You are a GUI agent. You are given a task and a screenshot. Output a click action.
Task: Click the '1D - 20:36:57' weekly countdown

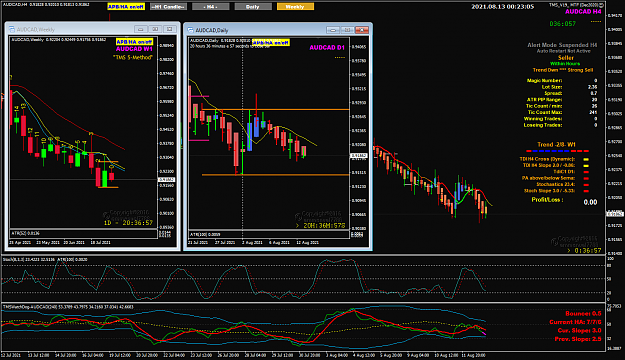point(128,223)
